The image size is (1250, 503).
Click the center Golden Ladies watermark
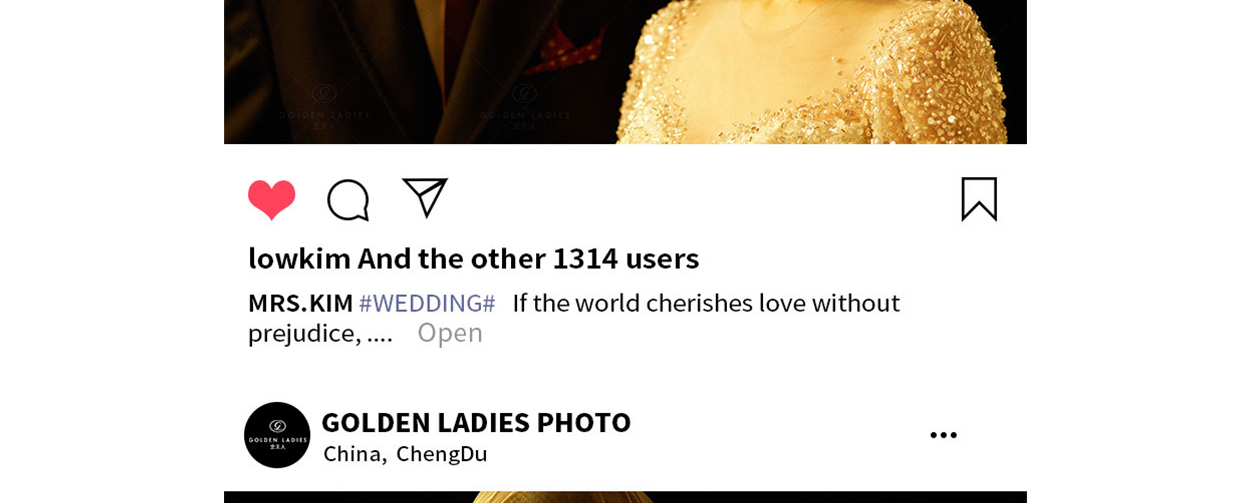pyautogui.click(x=524, y=107)
